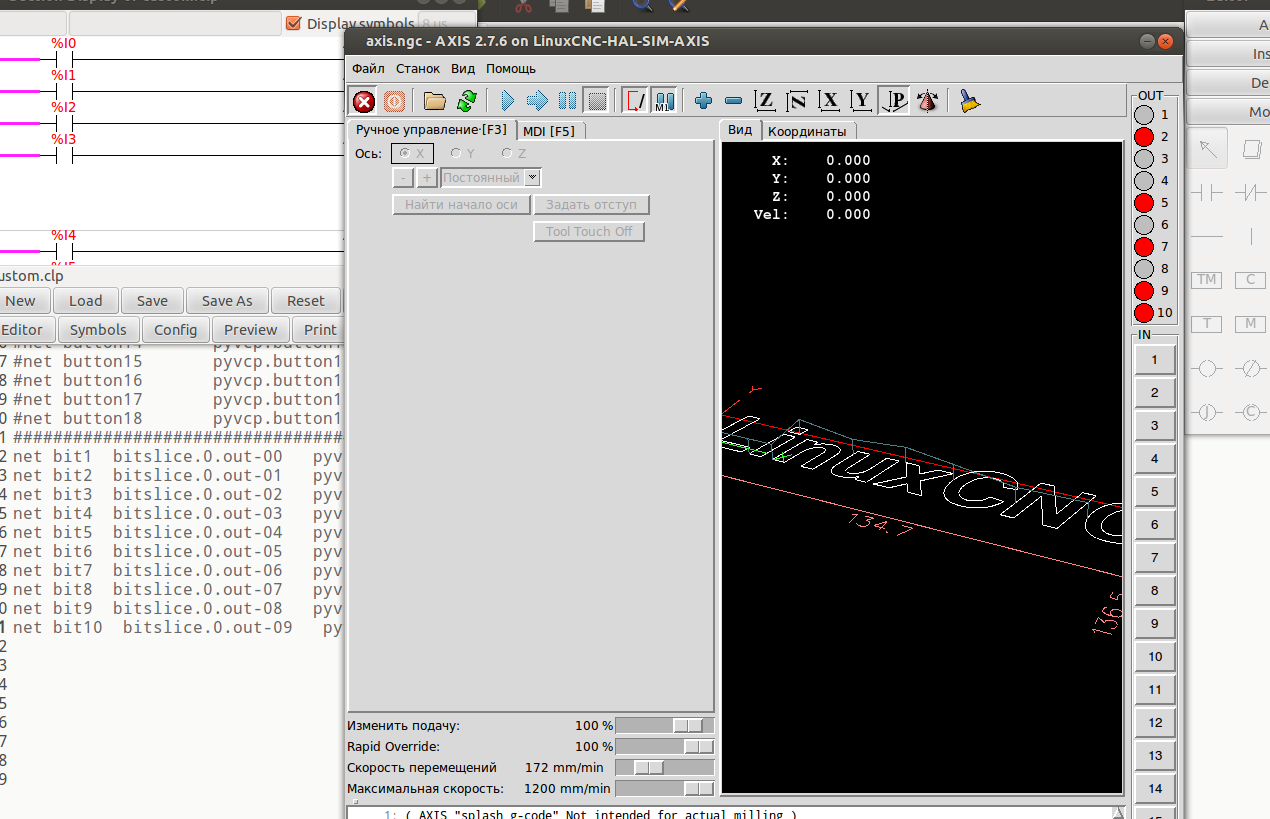Toggle the Display symbols checkbox
The width and height of the screenshot is (1270, 819).
293,23
